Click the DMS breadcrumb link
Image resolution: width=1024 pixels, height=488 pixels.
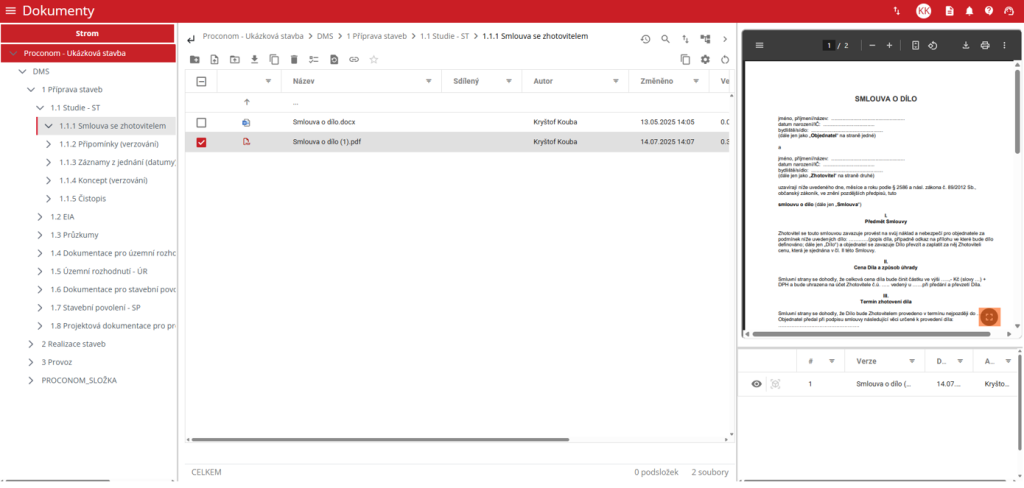pyautogui.click(x=325, y=36)
